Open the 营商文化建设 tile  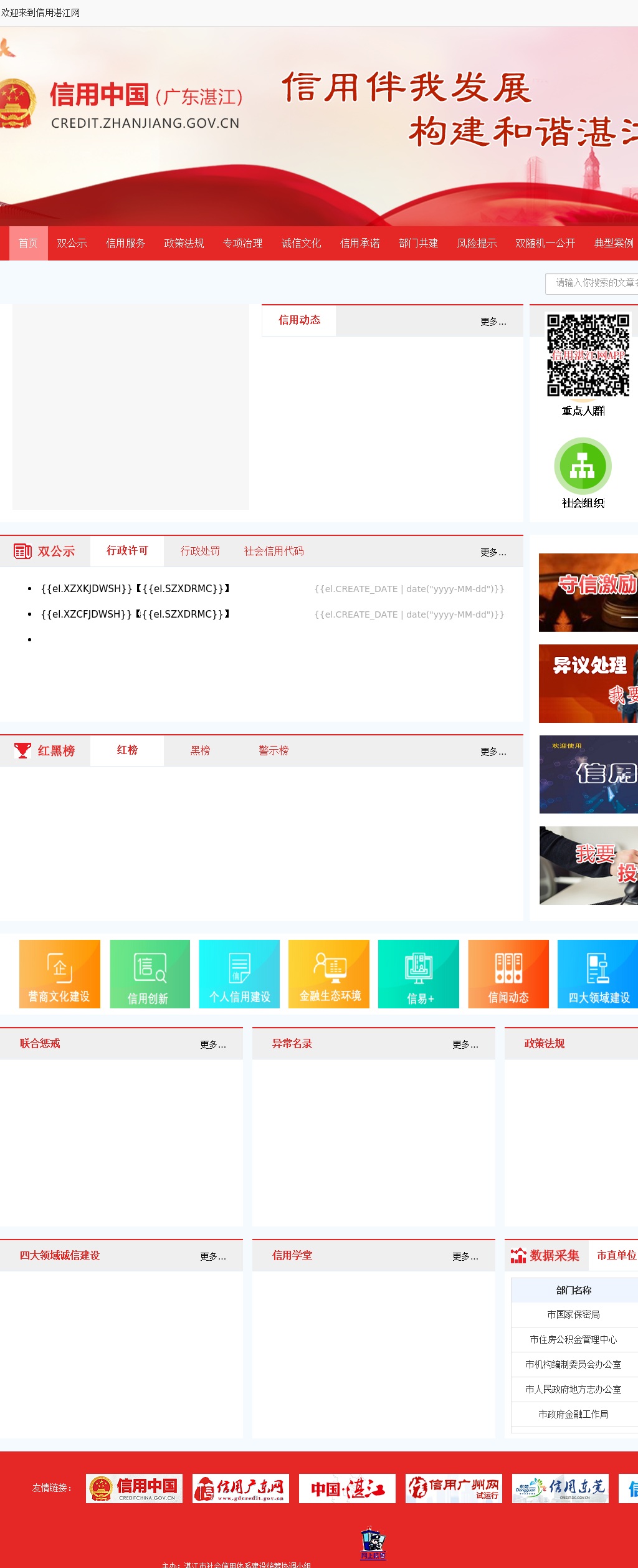60,973
